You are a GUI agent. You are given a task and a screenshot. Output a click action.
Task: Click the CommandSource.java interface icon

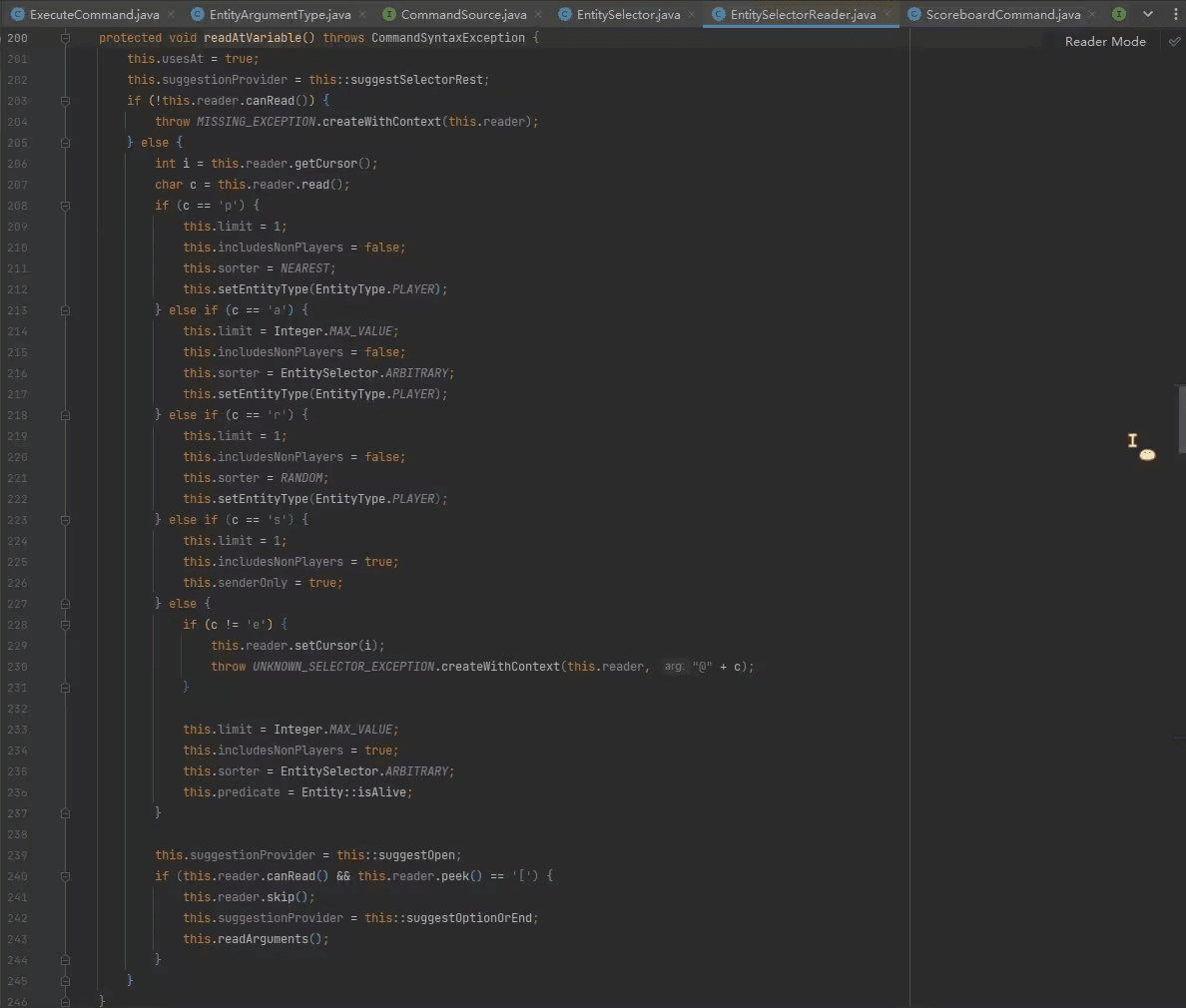click(388, 14)
